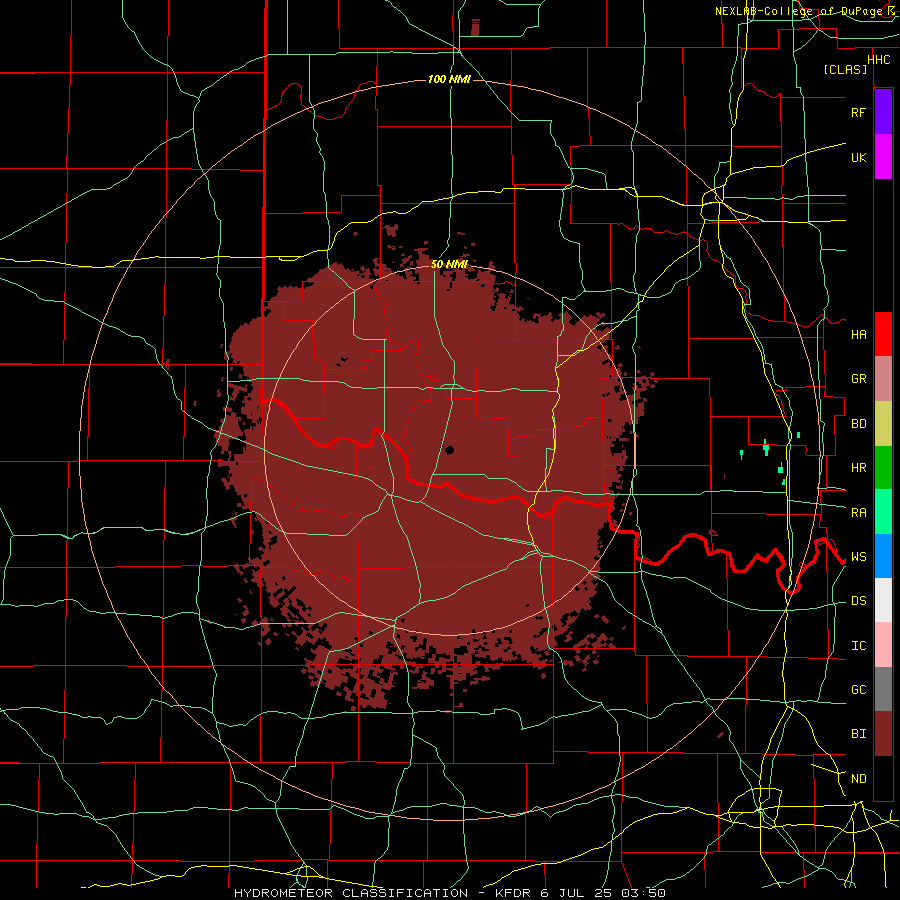Click the 50 NMI range ring label

click(x=449, y=264)
